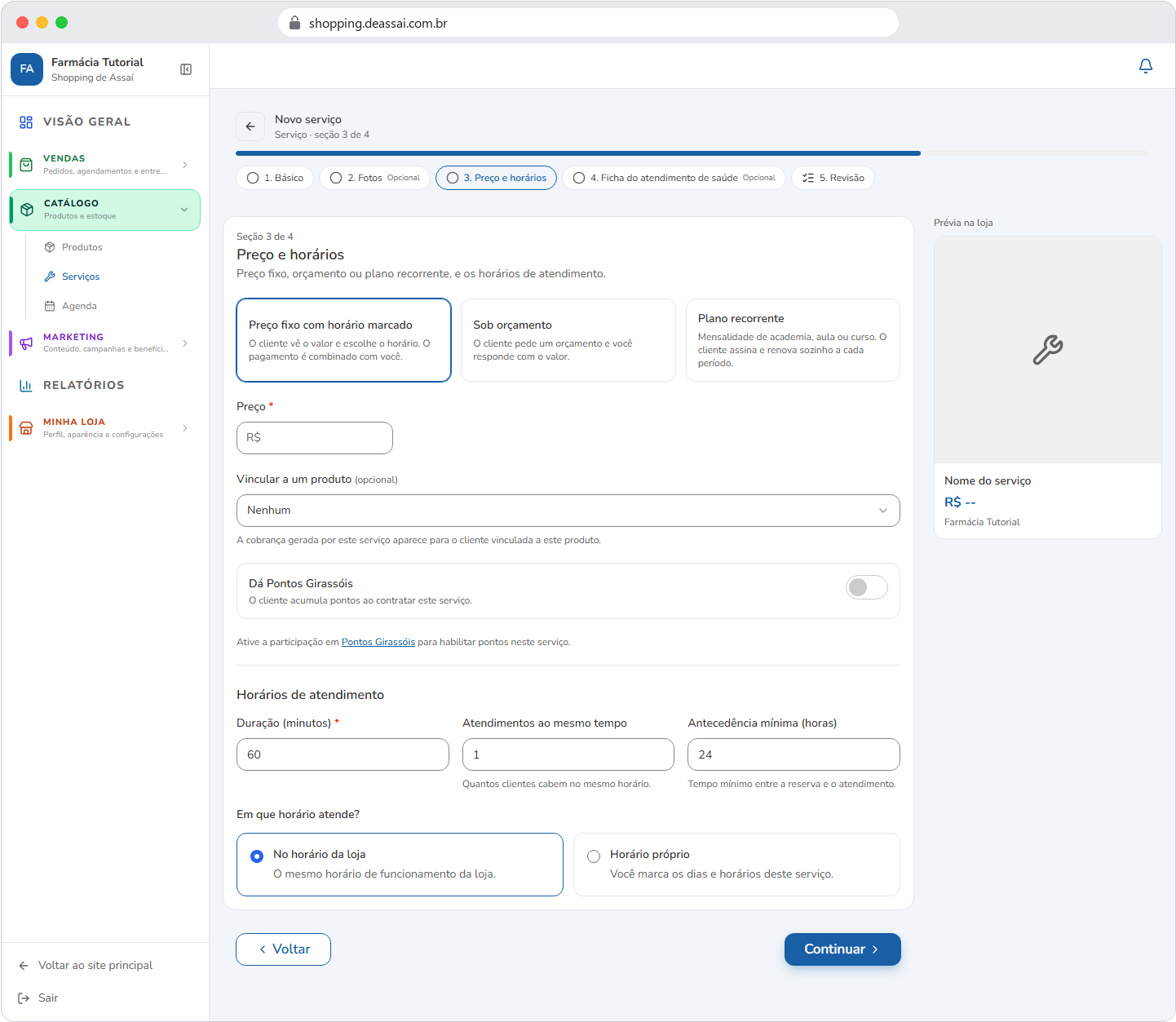Expand the Vendas menu chevron
Screen dimensions: 1176x1022
(x=185, y=165)
